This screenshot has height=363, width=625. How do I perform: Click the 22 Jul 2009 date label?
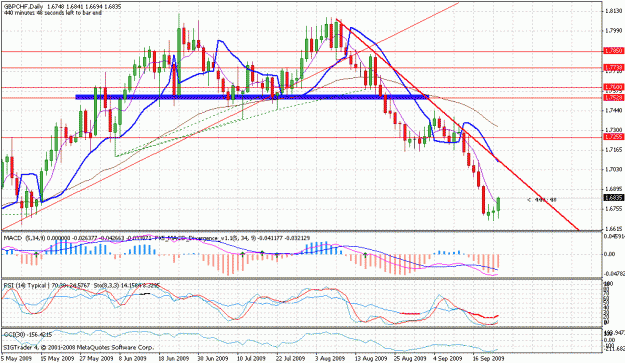tap(290, 358)
